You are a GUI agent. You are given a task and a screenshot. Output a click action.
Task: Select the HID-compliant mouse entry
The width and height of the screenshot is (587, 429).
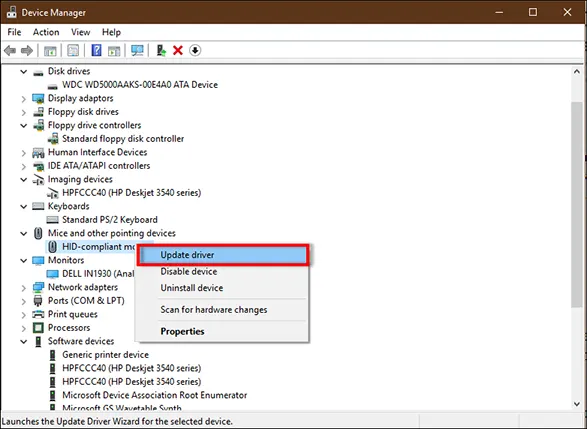[x=98, y=247]
